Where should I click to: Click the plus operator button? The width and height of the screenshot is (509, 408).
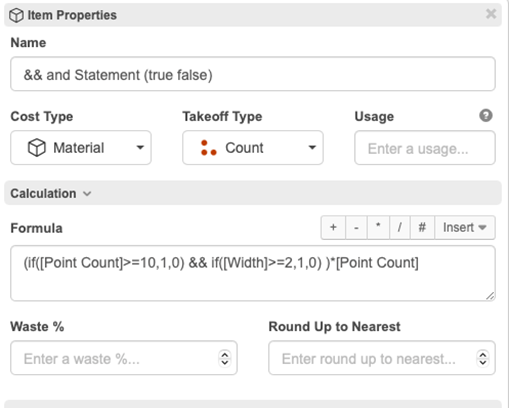tap(333, 228)
